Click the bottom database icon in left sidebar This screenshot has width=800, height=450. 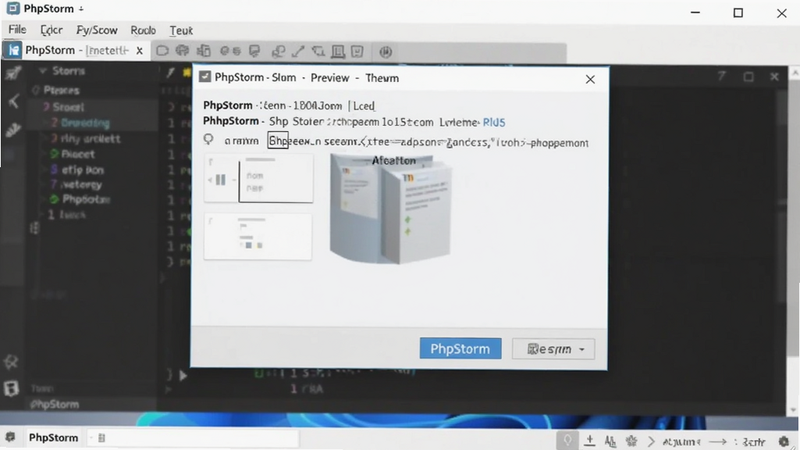(11, 388)
